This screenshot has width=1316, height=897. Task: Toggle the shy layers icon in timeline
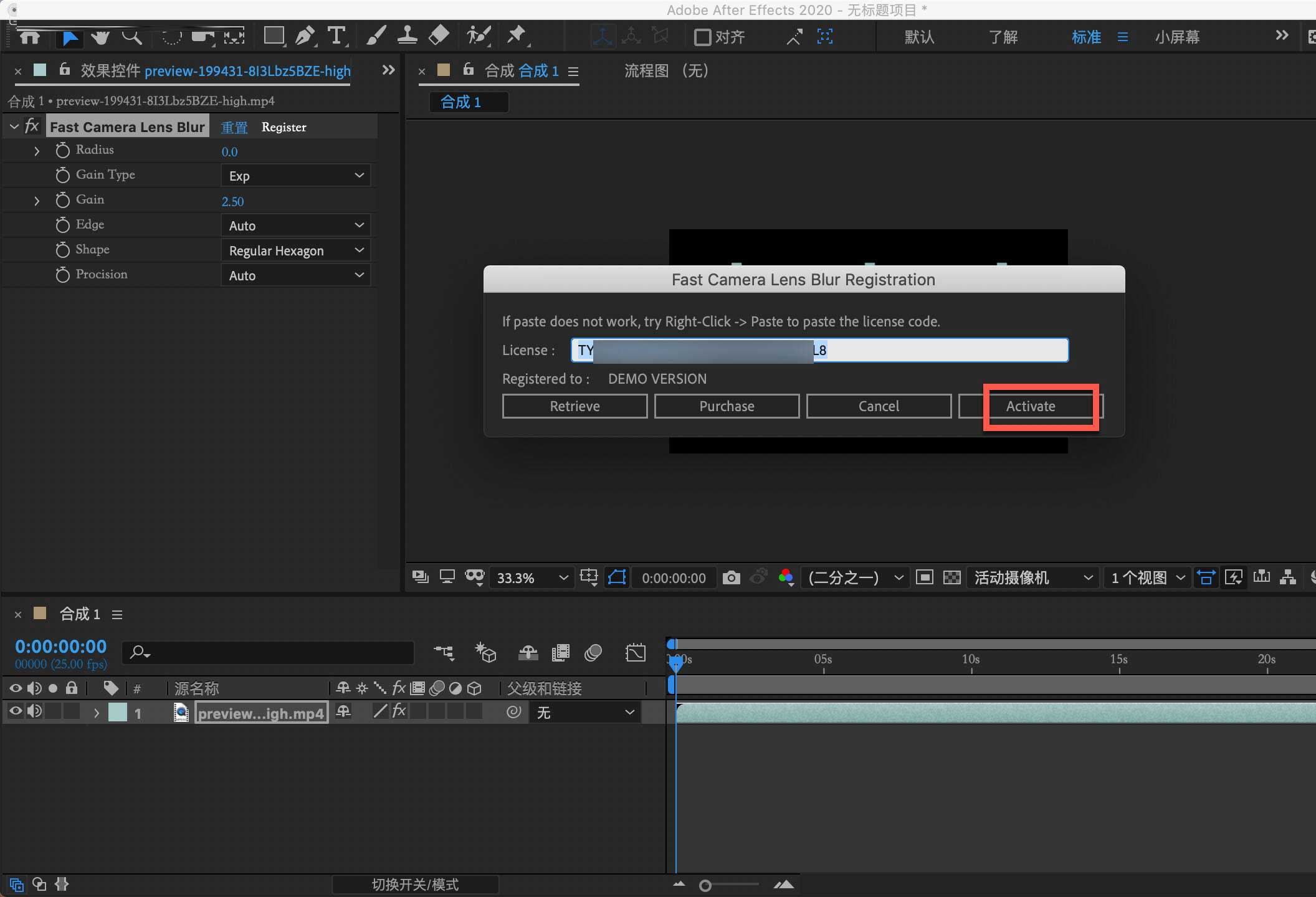(x=528, y=652)
